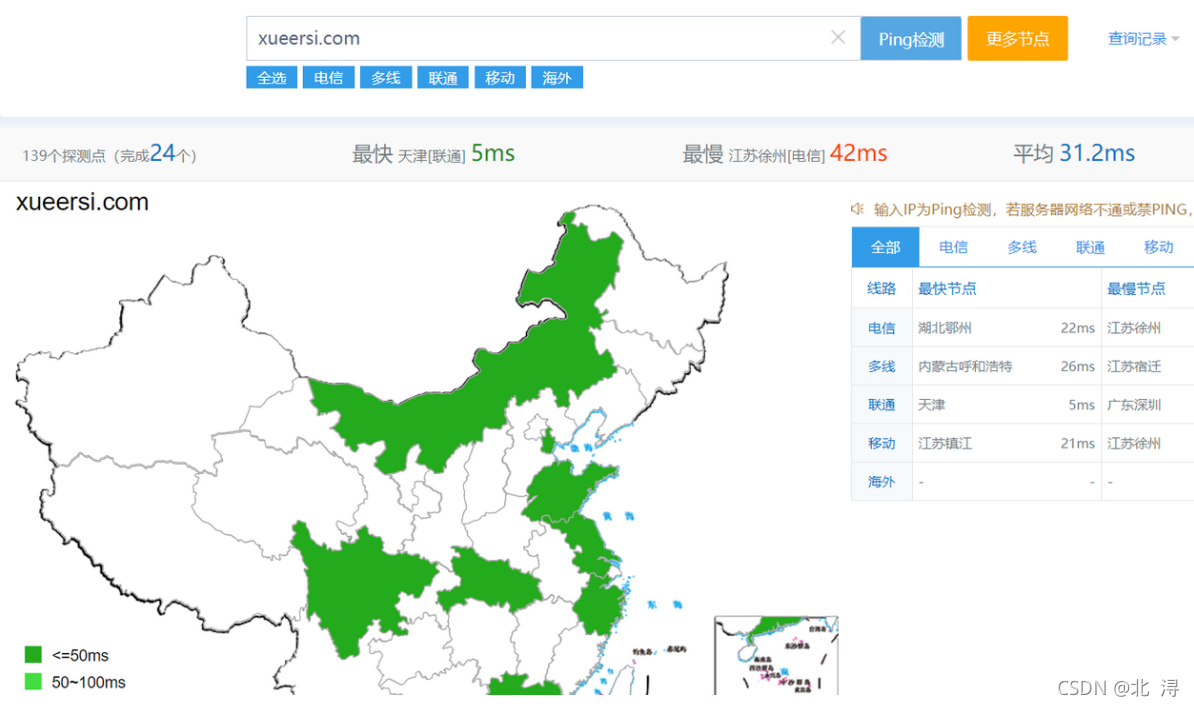Viewport: 1194px width, 706px height.
Task: Click the average 31.2ms value
Action: point(1097,153)
